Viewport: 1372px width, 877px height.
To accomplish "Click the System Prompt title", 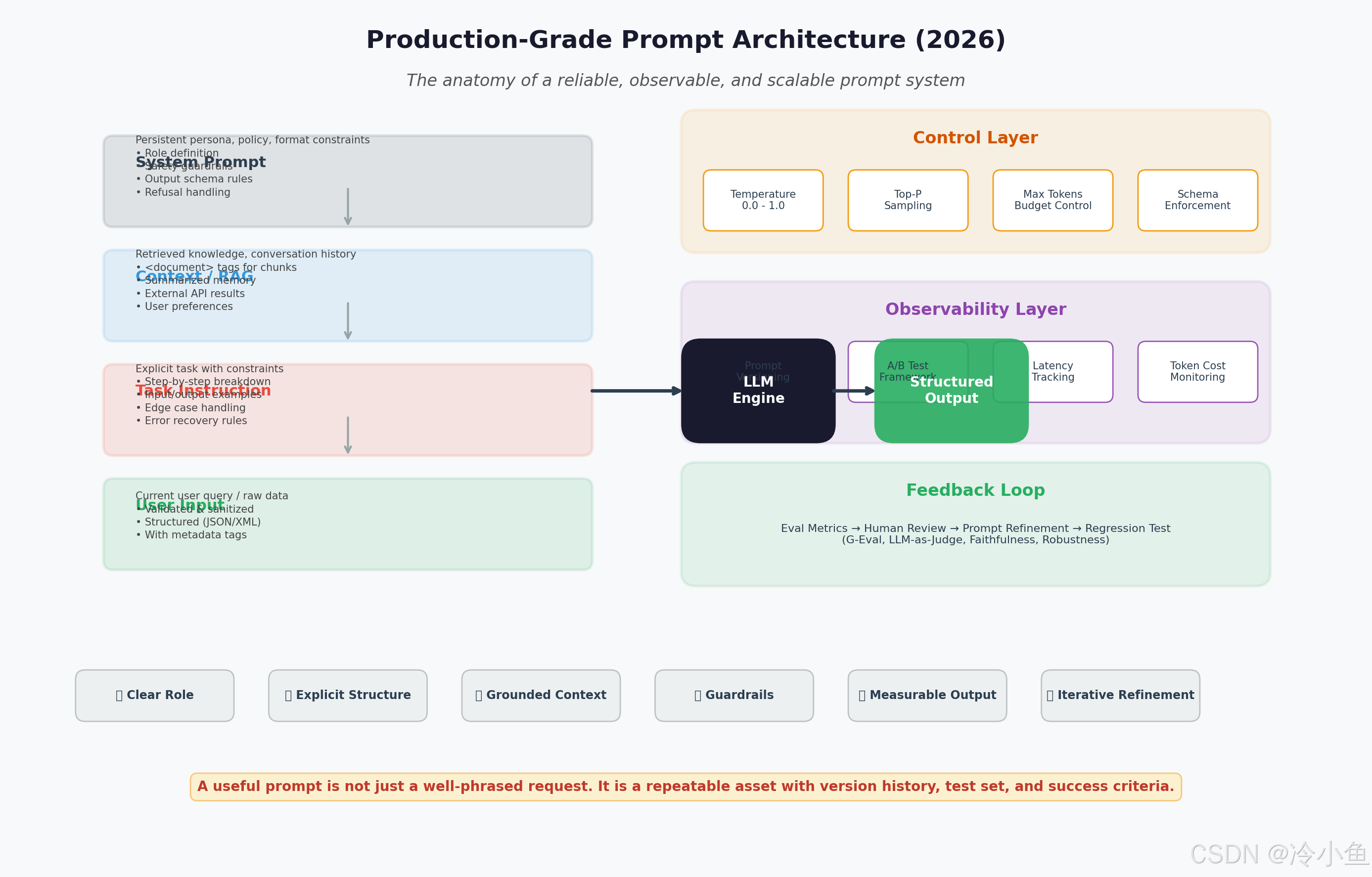I will coord(201,162).
